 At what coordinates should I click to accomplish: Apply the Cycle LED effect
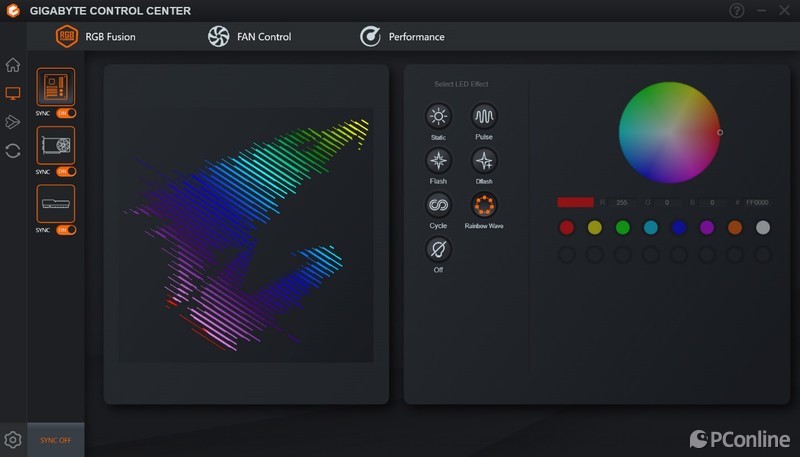(x=438, y=205)
